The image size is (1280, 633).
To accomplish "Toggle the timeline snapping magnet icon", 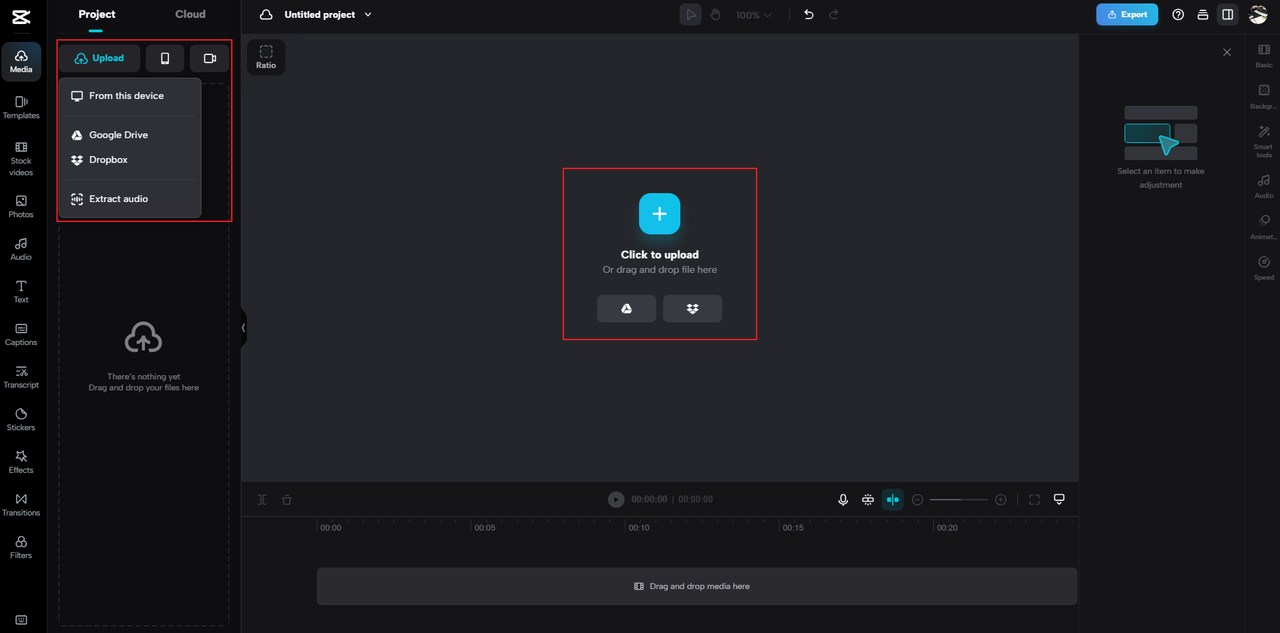I will [x=868, y=499].
